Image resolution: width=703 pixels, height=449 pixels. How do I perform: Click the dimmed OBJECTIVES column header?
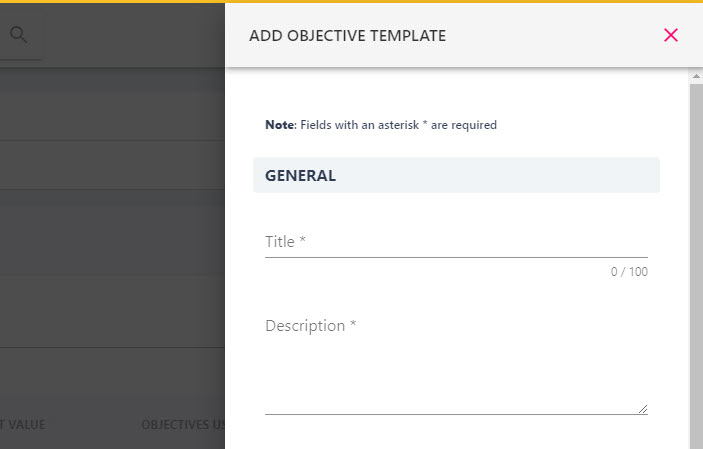tap(183, 424)
